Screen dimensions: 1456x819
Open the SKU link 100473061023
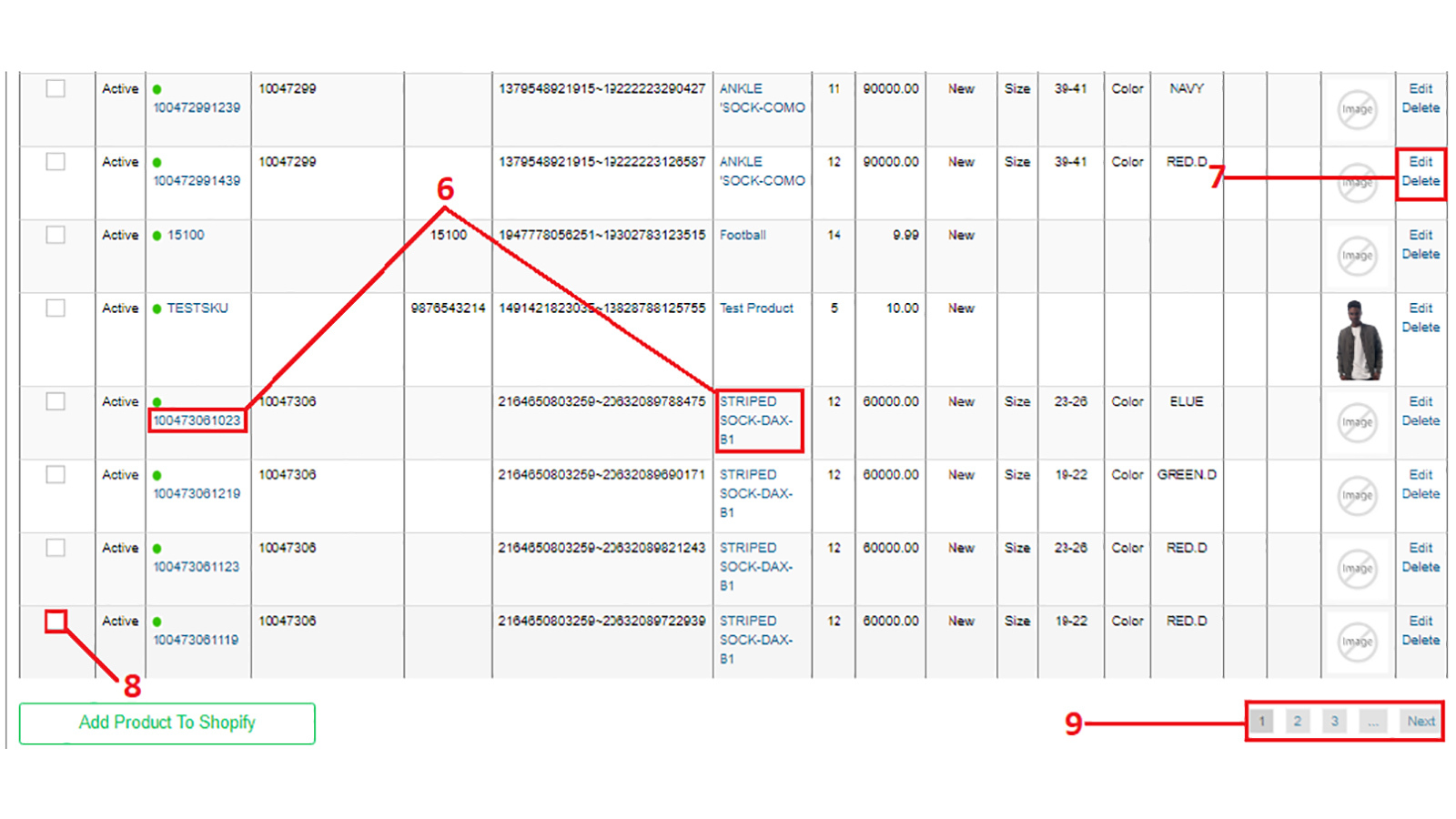tap(197, 420)
